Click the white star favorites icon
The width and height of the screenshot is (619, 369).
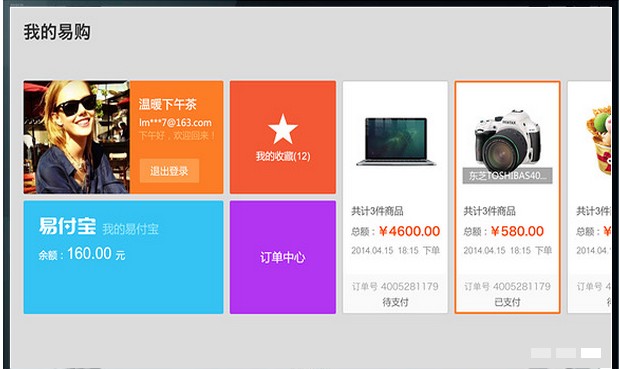coord(283,129)
